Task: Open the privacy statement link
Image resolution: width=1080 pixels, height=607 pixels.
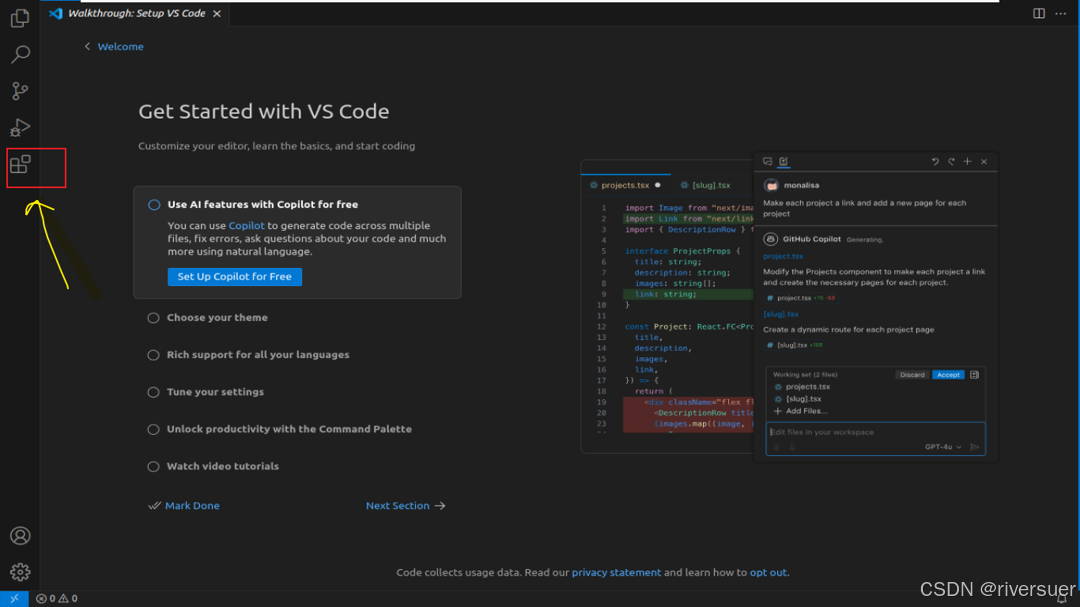Action: [616, 572]
